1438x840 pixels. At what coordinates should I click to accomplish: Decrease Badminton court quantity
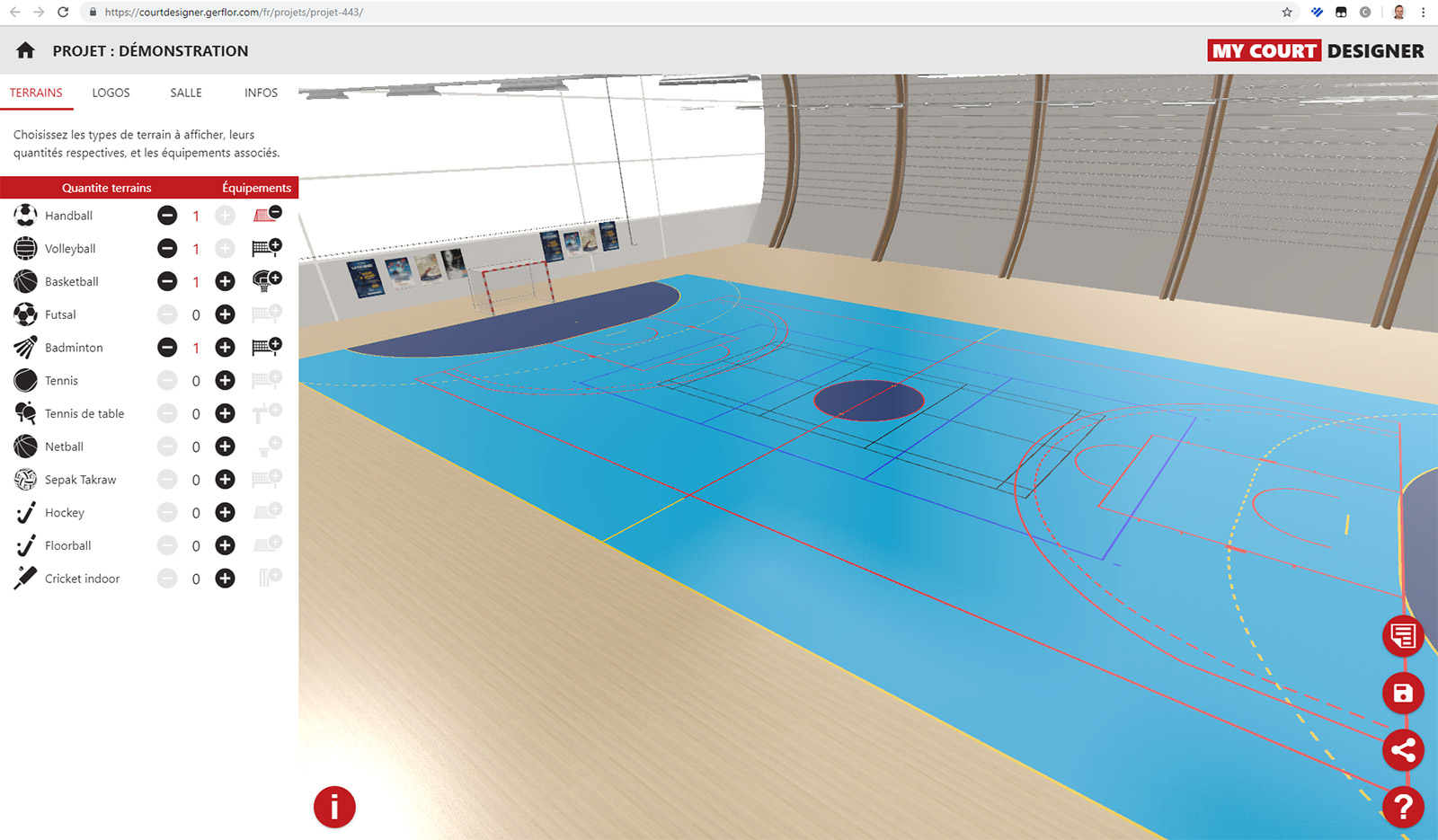[x=167, y=348]
